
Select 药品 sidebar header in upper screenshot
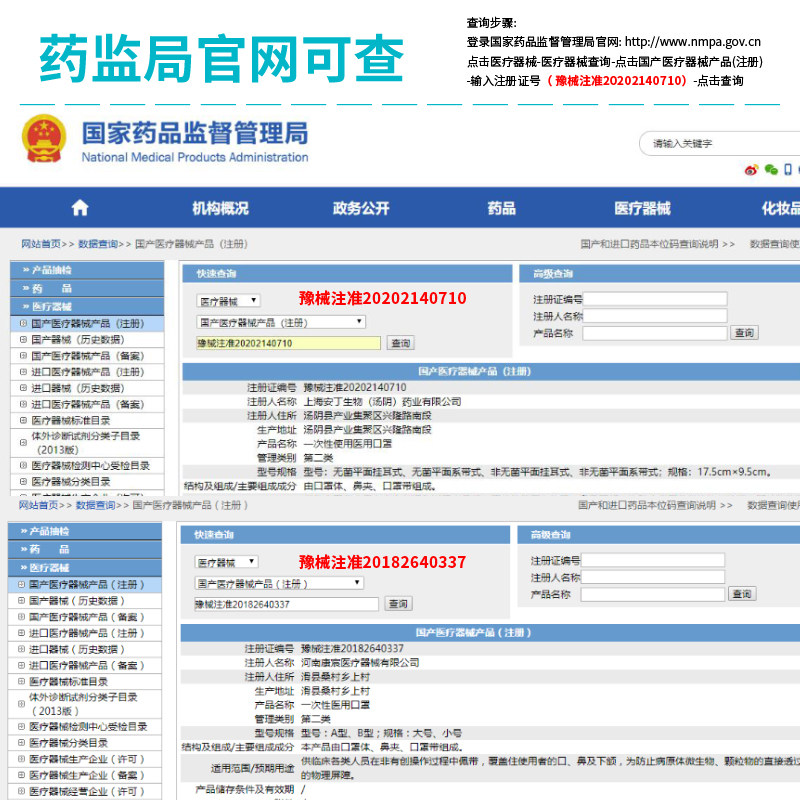click(87, 288)
